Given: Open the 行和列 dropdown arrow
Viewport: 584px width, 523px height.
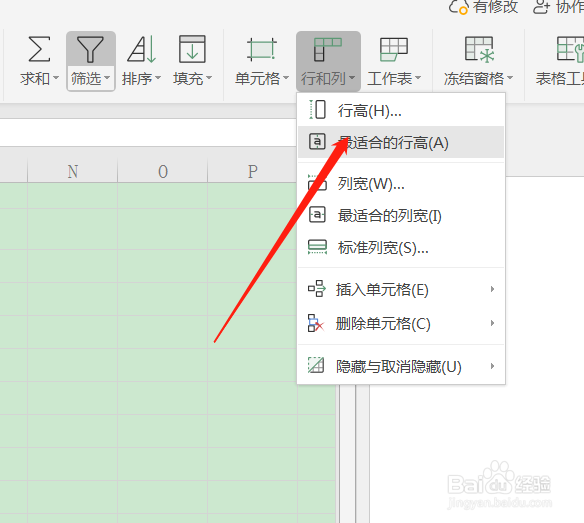Looking at the screenshot, I should [352, 78].
